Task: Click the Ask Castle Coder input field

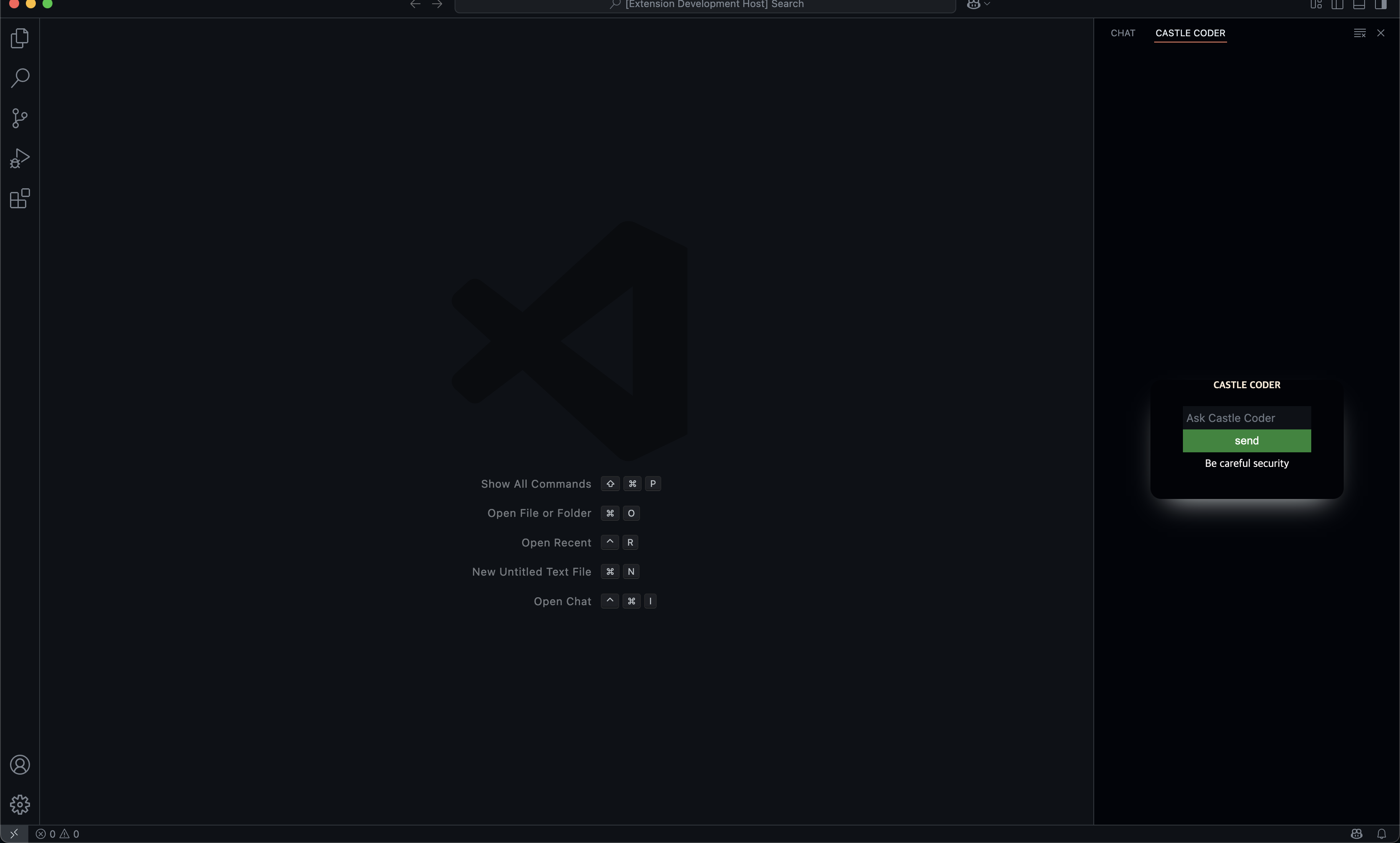Action: [x=1247, y=417]
